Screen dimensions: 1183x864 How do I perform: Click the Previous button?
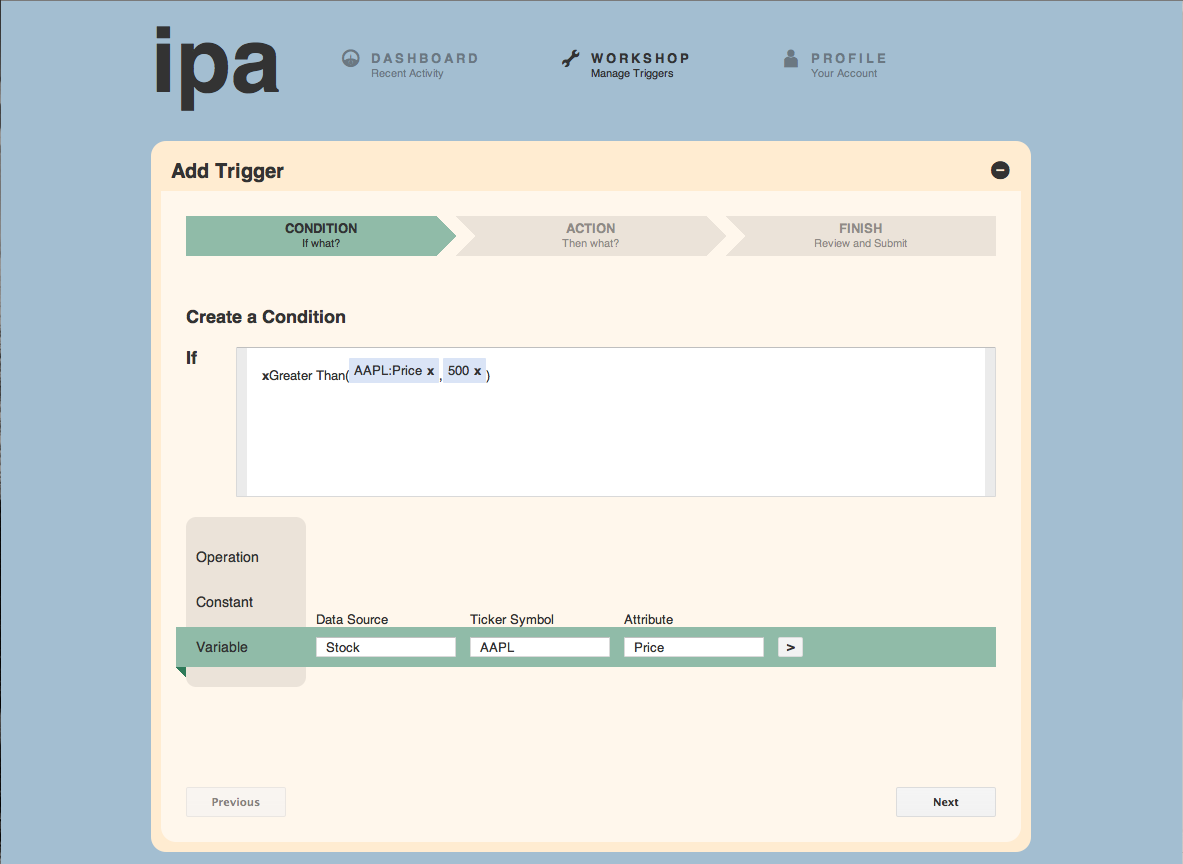coord(236,802)
